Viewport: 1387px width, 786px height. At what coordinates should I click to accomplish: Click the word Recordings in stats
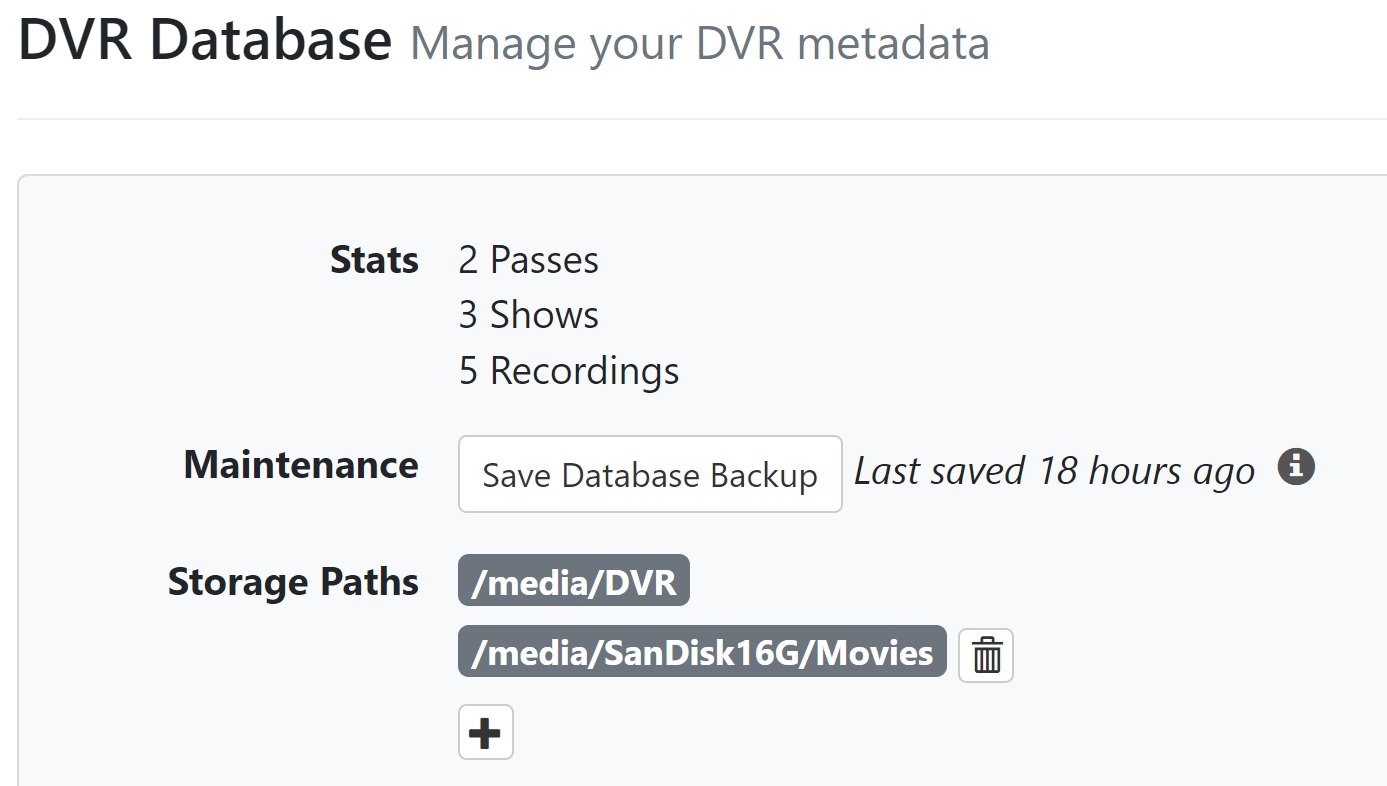tap(584, 371)
